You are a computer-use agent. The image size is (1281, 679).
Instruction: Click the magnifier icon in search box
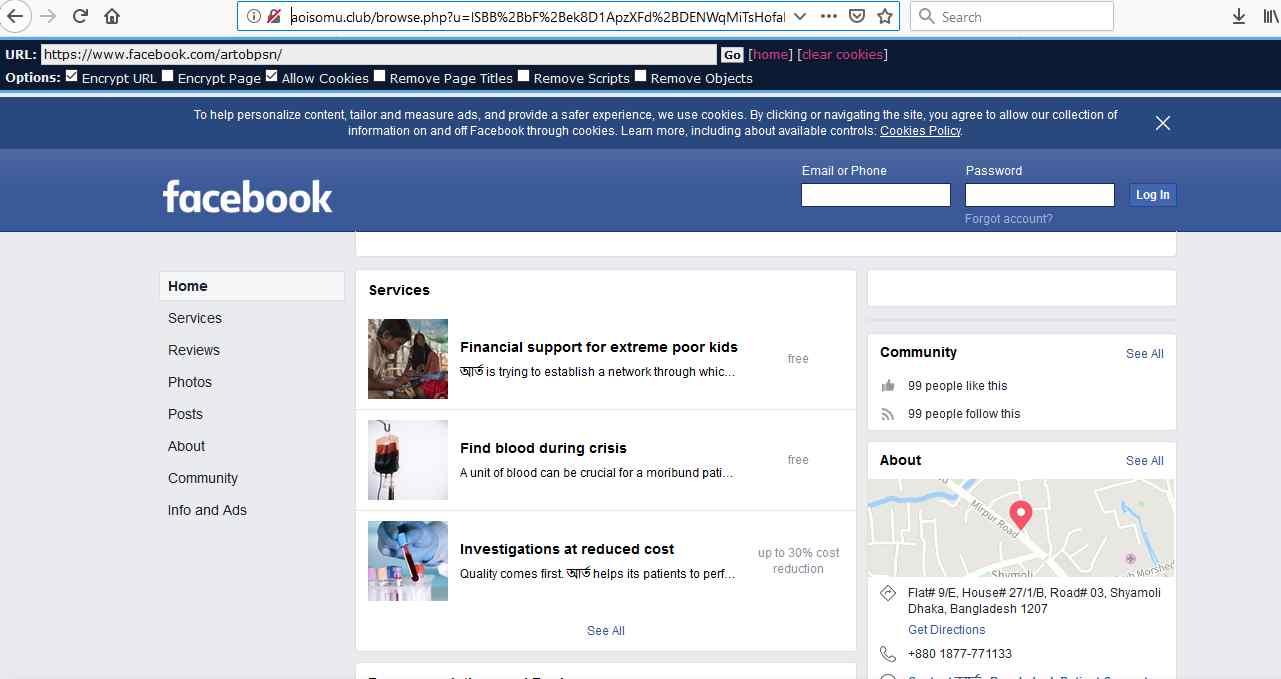[x=927, y=16]
